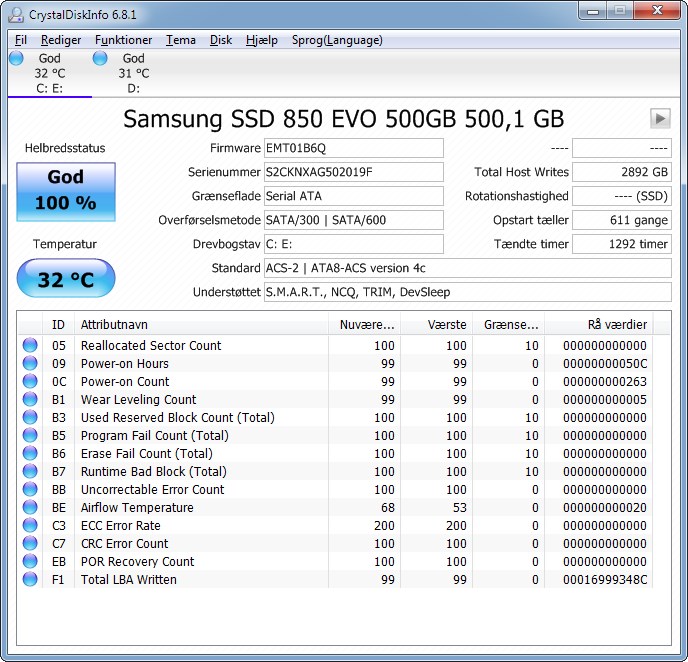This screenshot has height=662, width=688.
Task: Click the Nuvære... column header
Action: click(x=365, y=325)
